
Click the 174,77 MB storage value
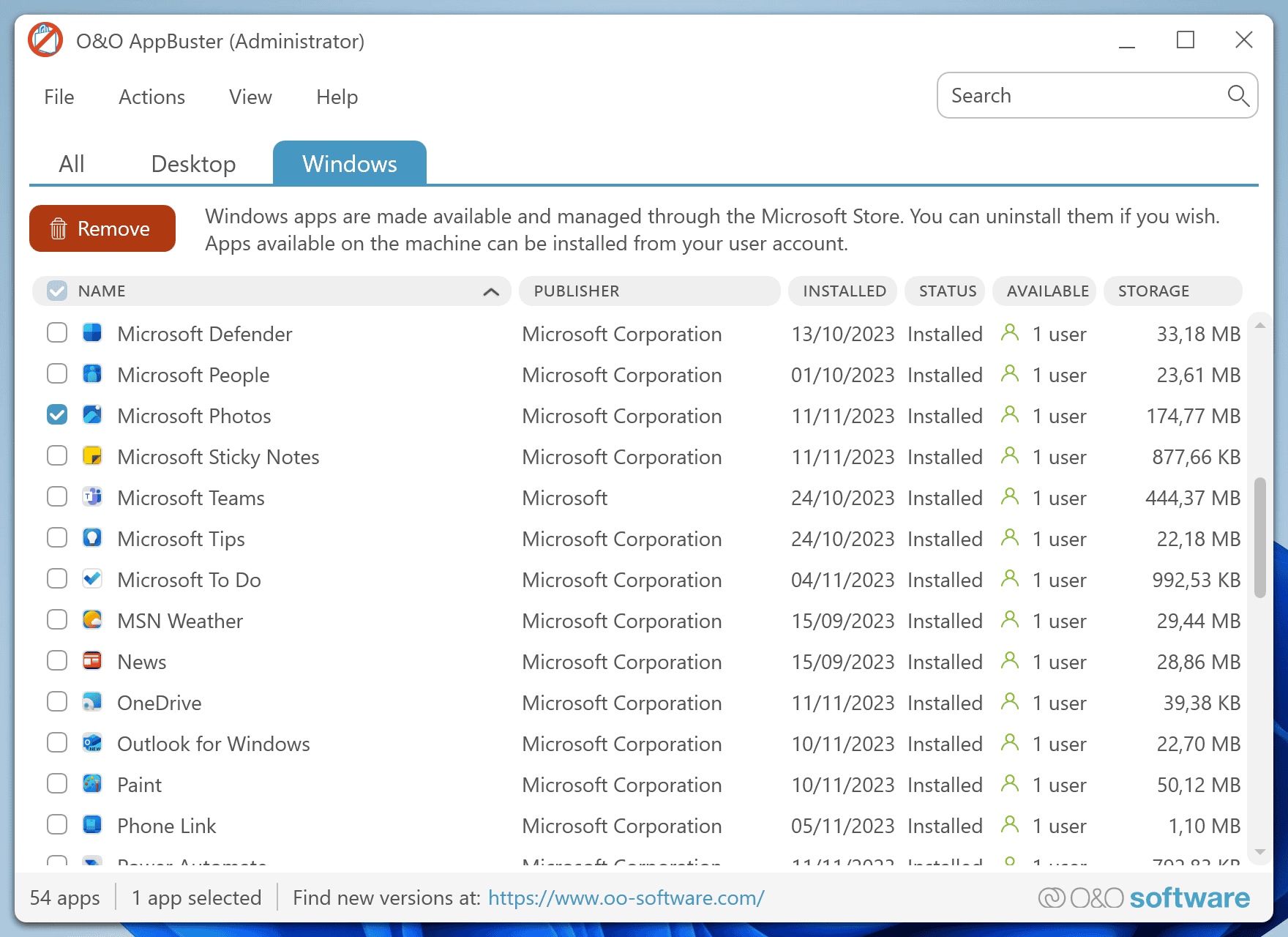1193,416
